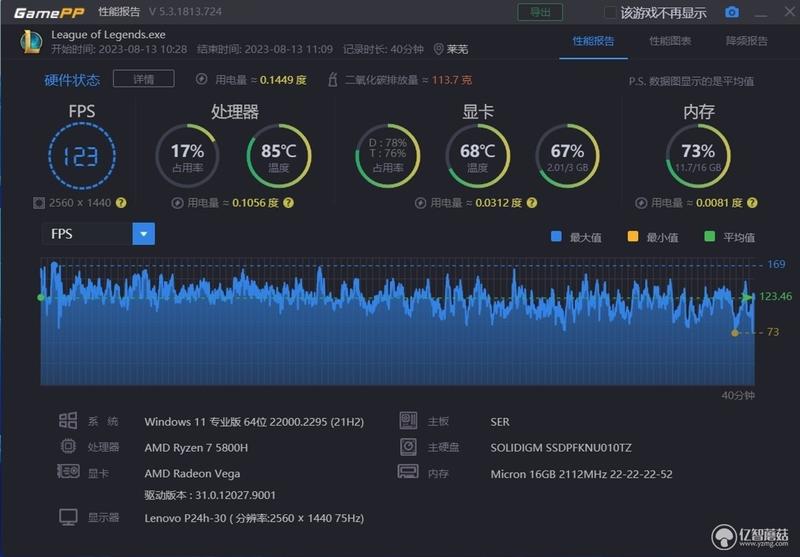This screenshot has height=557, width=800.
Task: Click the 硬件状态 heading link
Action: click(x=72, y=80)
